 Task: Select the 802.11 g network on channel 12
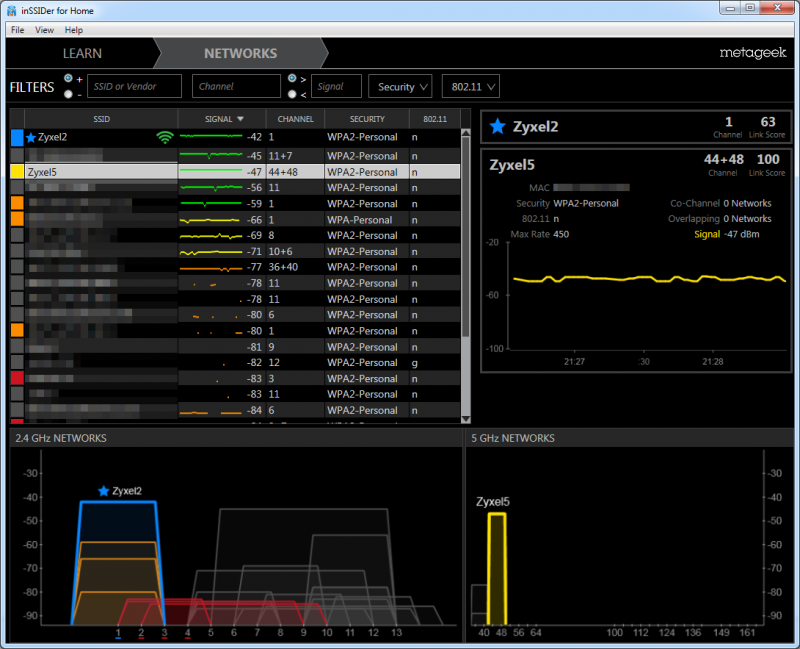pos(235,362)
